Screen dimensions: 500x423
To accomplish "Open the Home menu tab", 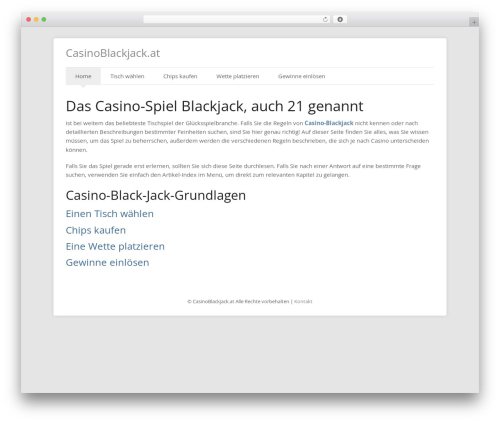I will (83, 76).
